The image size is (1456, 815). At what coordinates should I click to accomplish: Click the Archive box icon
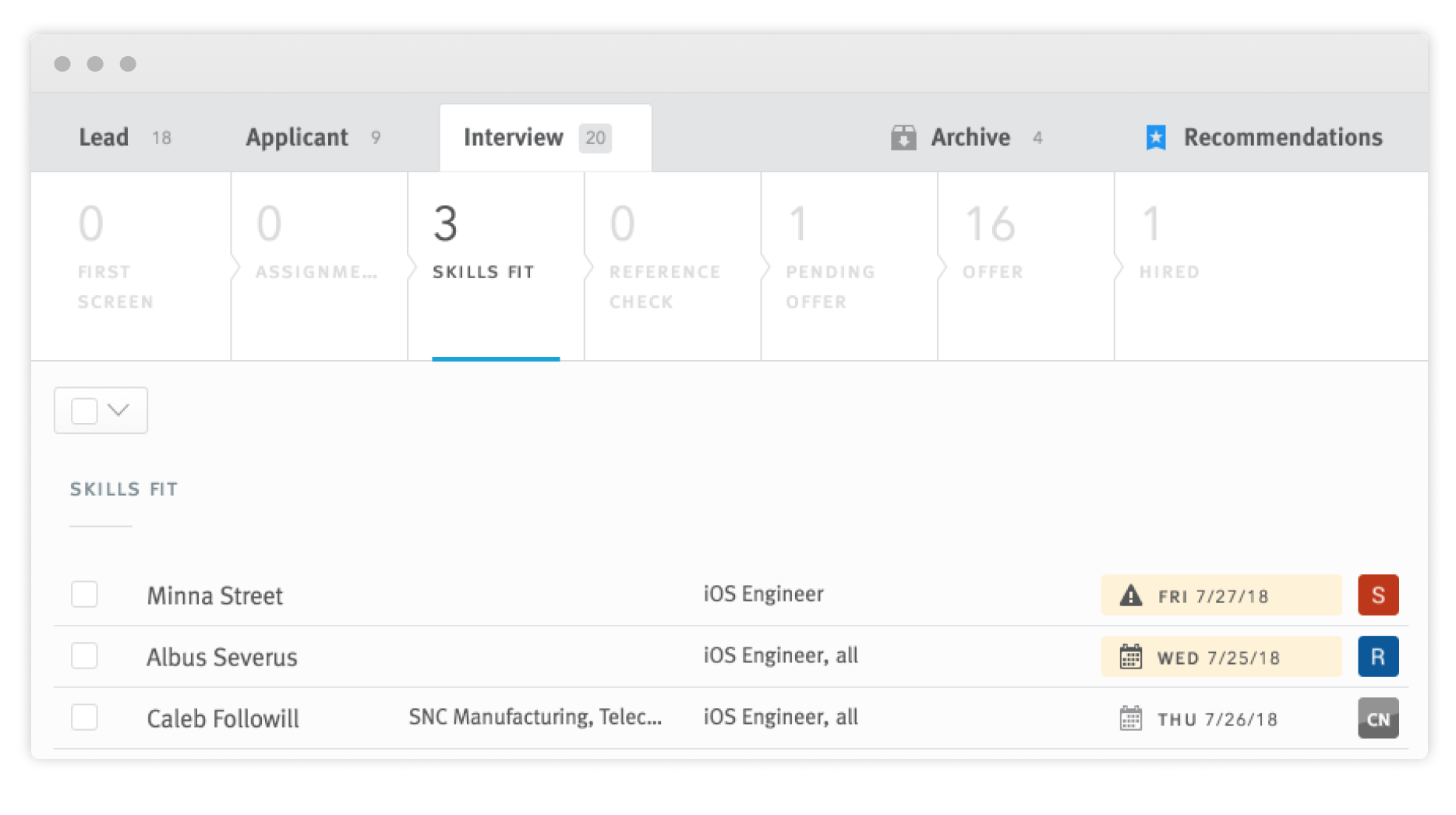pyautogui.click(x=903, y=137)
